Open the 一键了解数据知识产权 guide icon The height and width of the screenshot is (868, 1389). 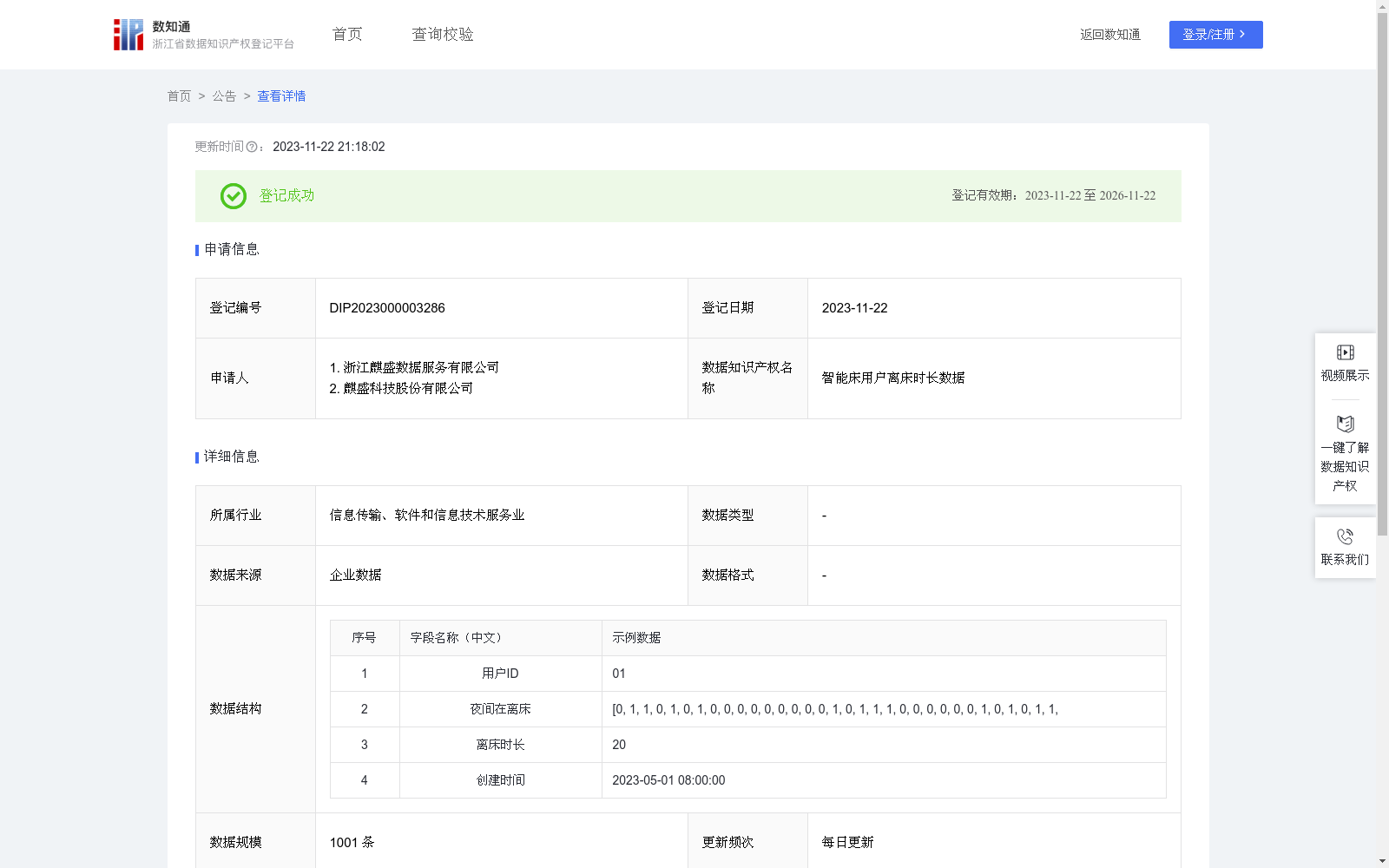tap(1346, 424)
